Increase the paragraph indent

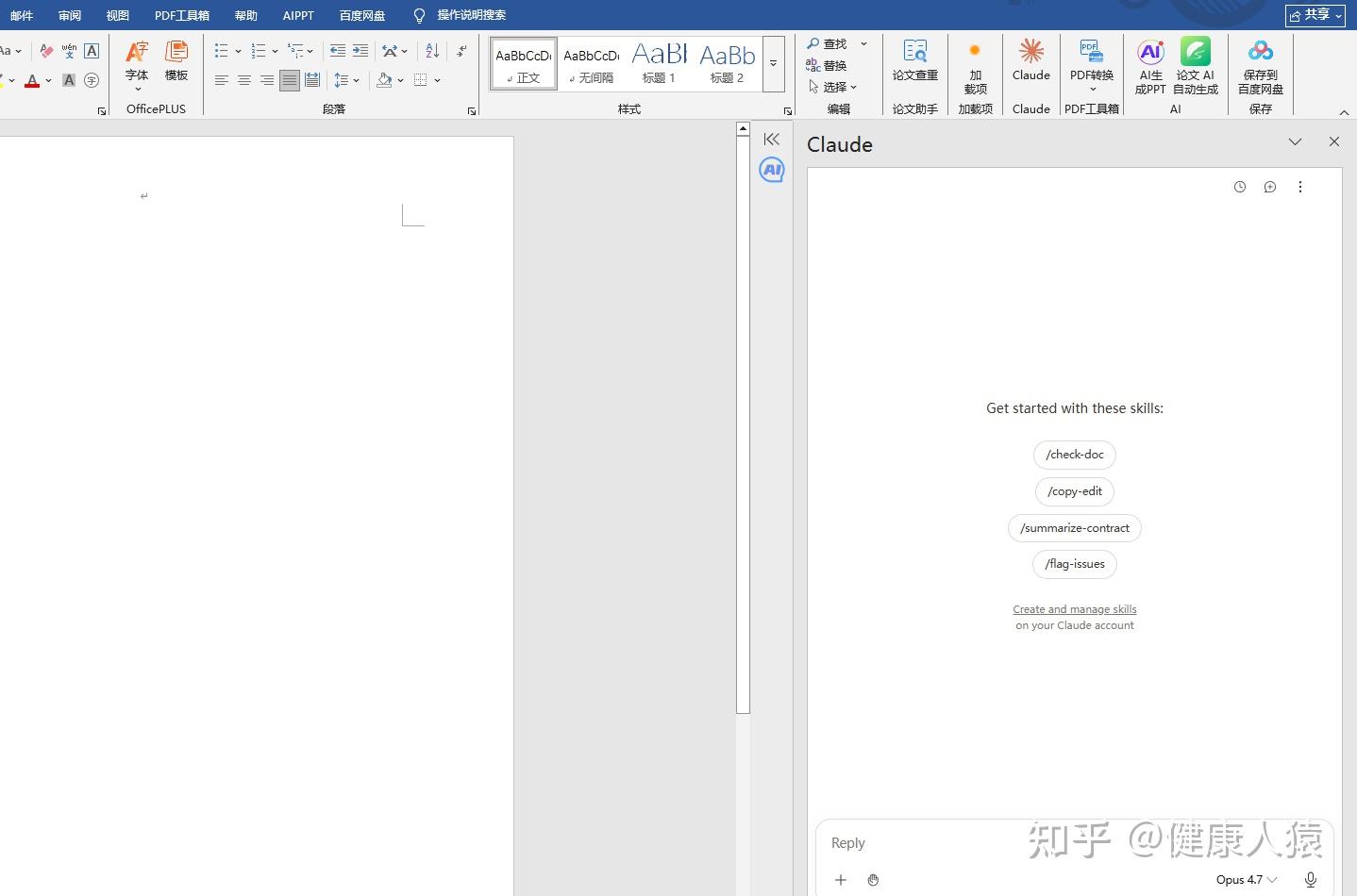pos(360,51)
